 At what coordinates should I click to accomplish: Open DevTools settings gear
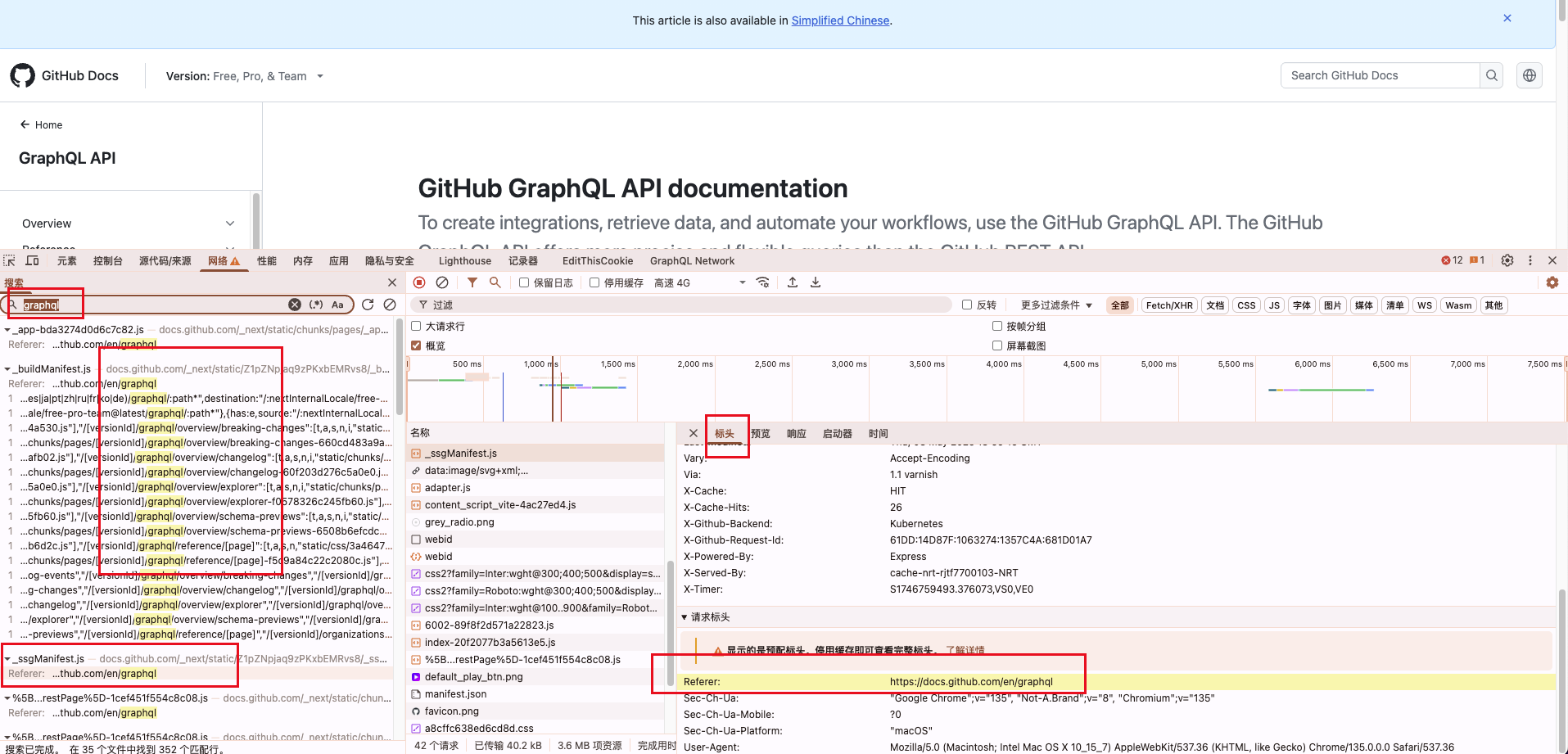[x=1507, y=260]
